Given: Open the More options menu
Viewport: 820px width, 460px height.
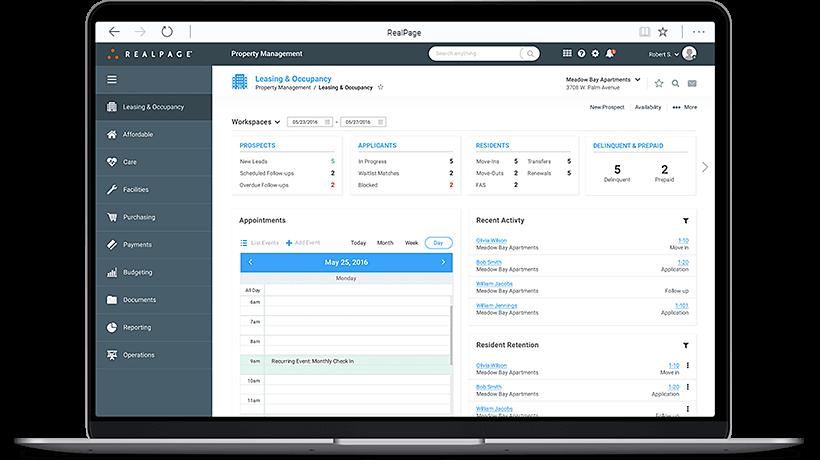Looking at the screenshot, I should (x=685, y=107).
